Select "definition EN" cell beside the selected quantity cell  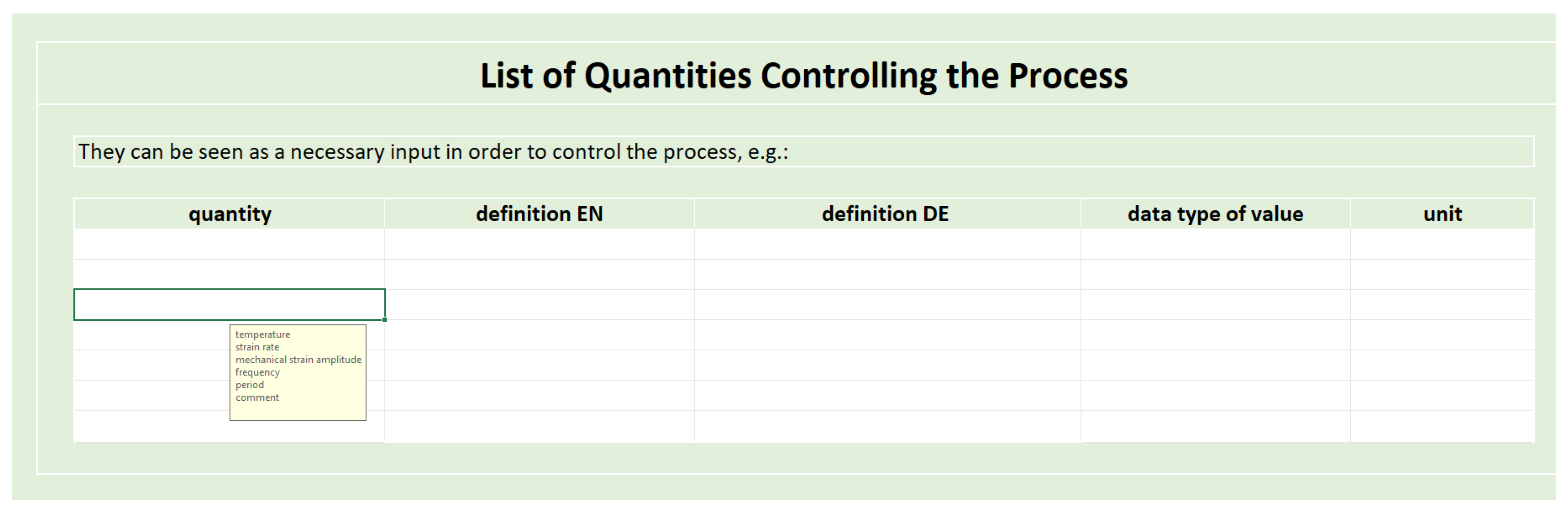[538, 304]
